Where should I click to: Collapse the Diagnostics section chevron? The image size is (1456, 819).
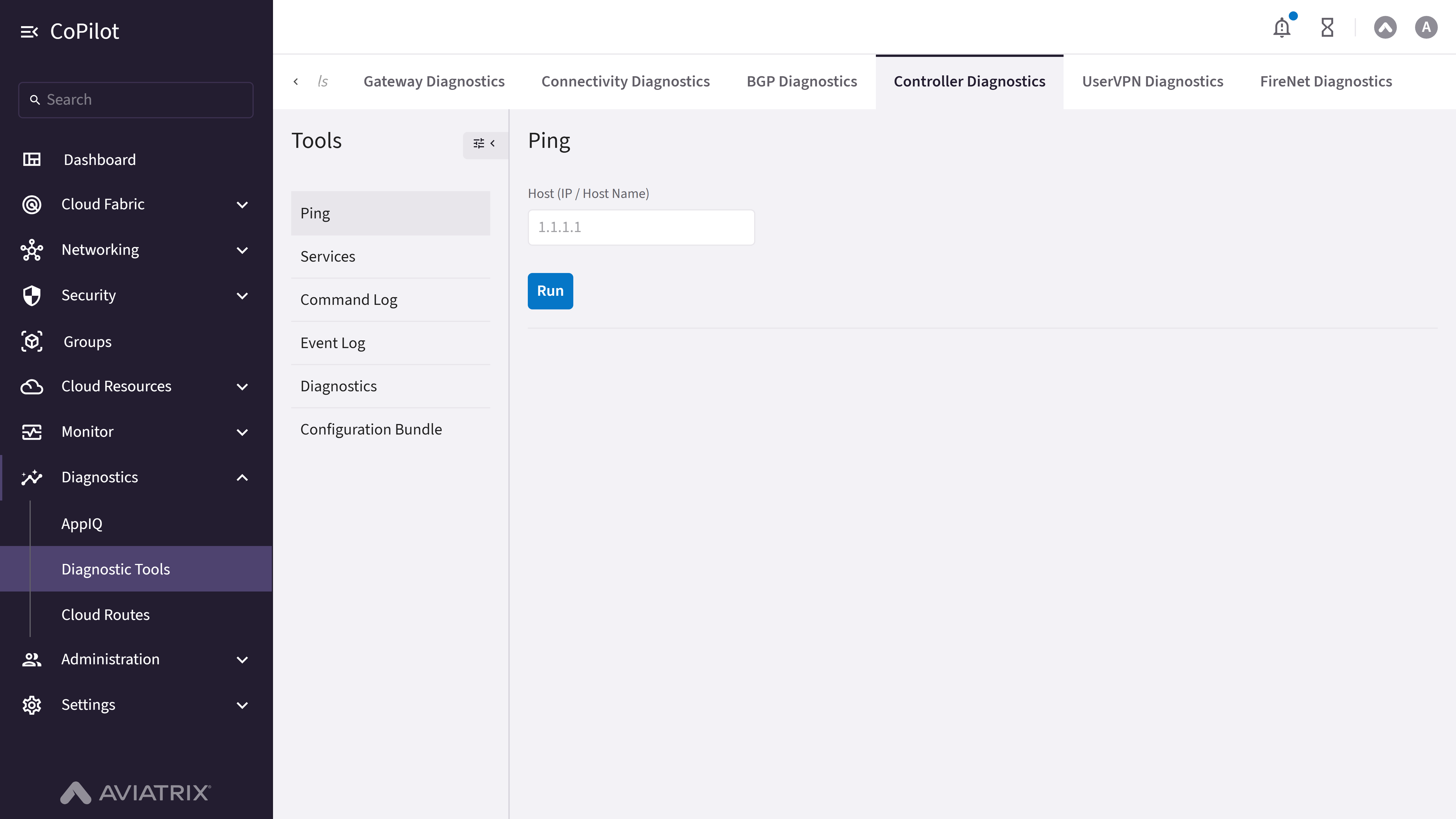tap(242, 478)
